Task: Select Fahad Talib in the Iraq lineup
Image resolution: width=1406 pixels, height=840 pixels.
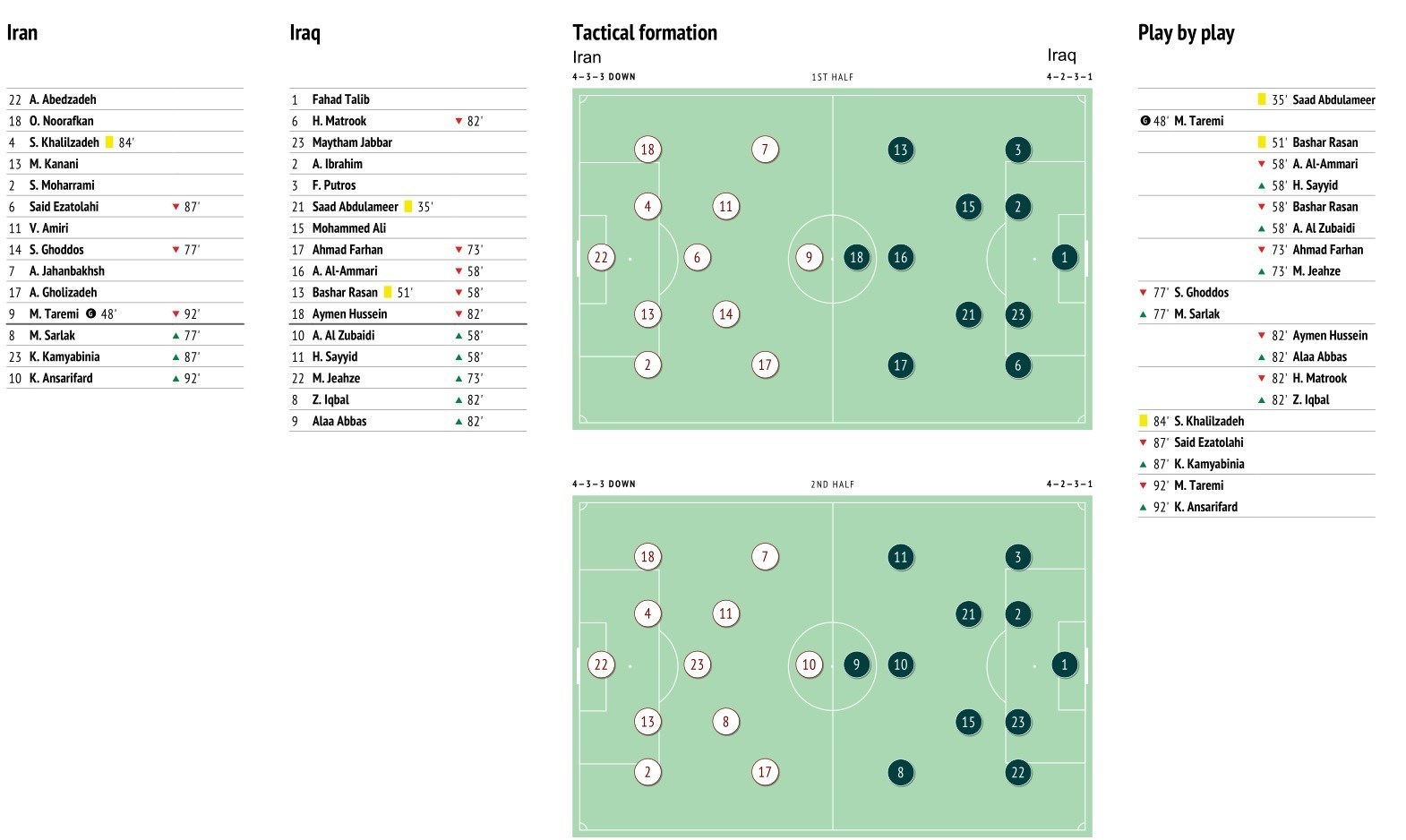Action: 340,99
